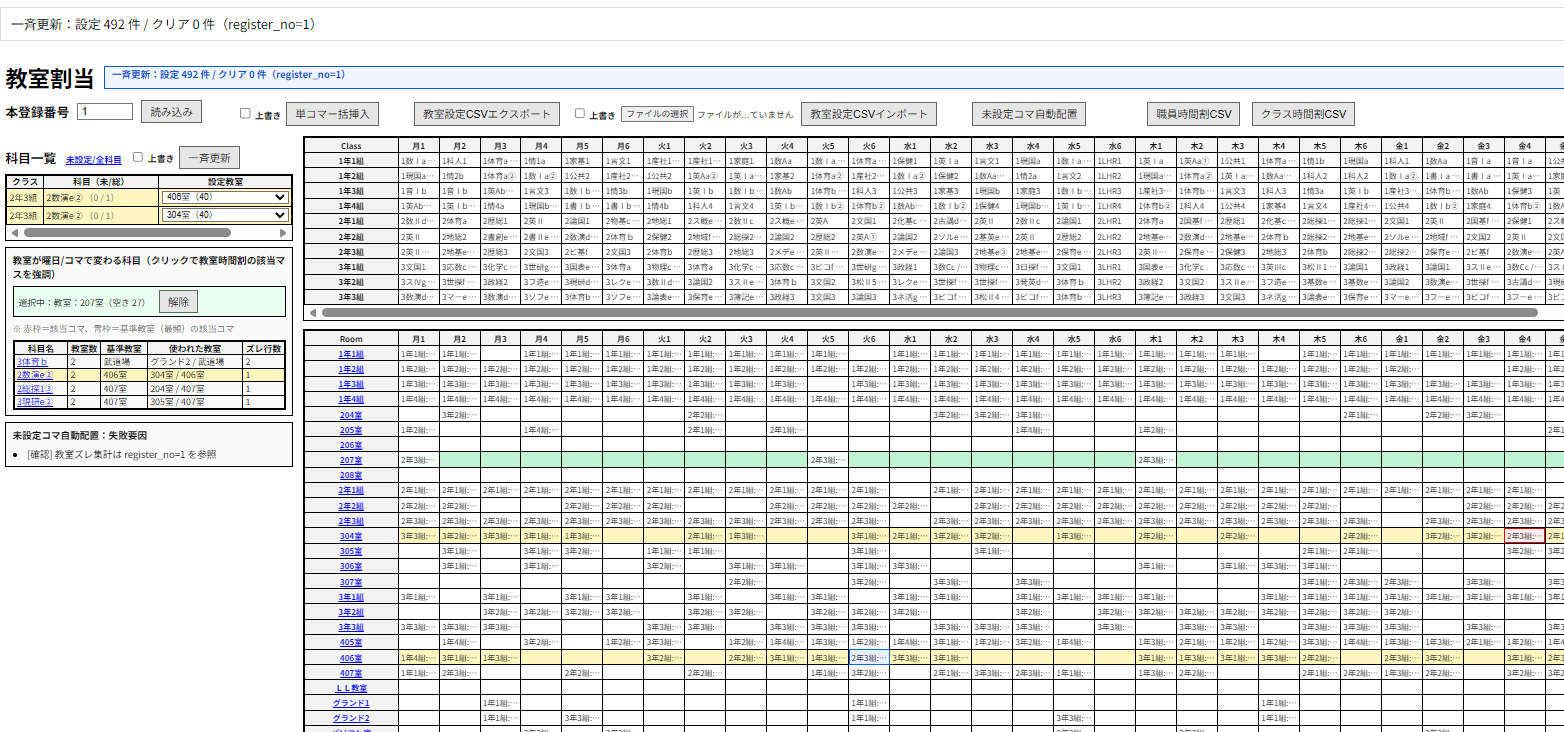
Task: Open the ファイルの選択 file chooser
Action: coord(656,114)
